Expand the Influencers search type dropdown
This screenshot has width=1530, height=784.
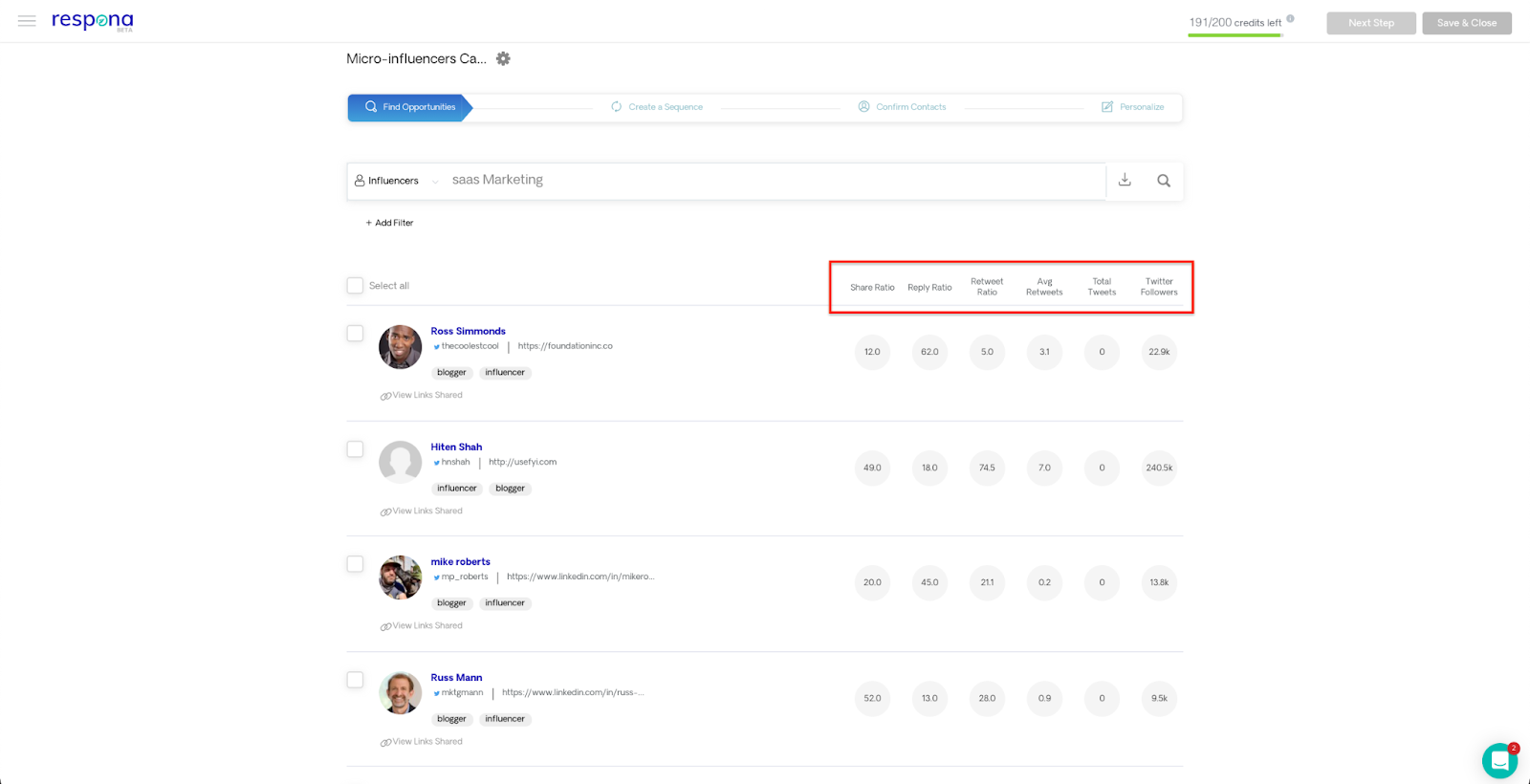point(397,181)
